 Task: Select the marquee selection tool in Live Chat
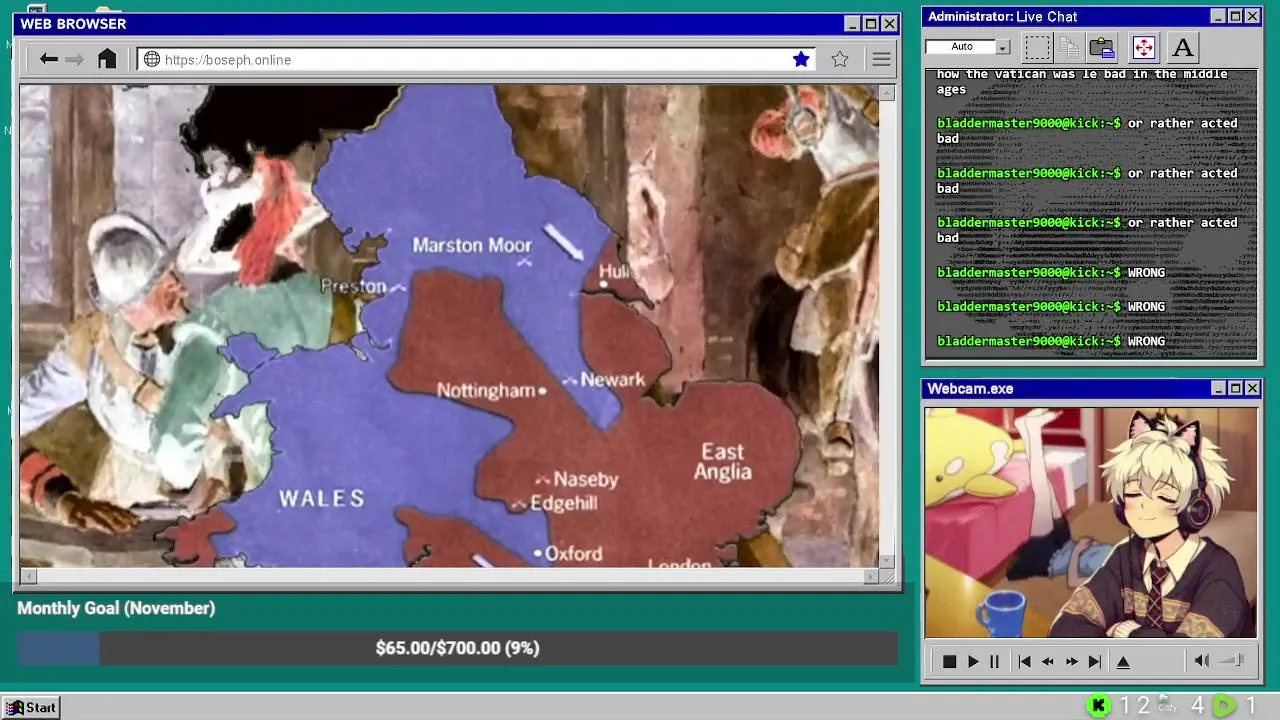click(1038, 47)
